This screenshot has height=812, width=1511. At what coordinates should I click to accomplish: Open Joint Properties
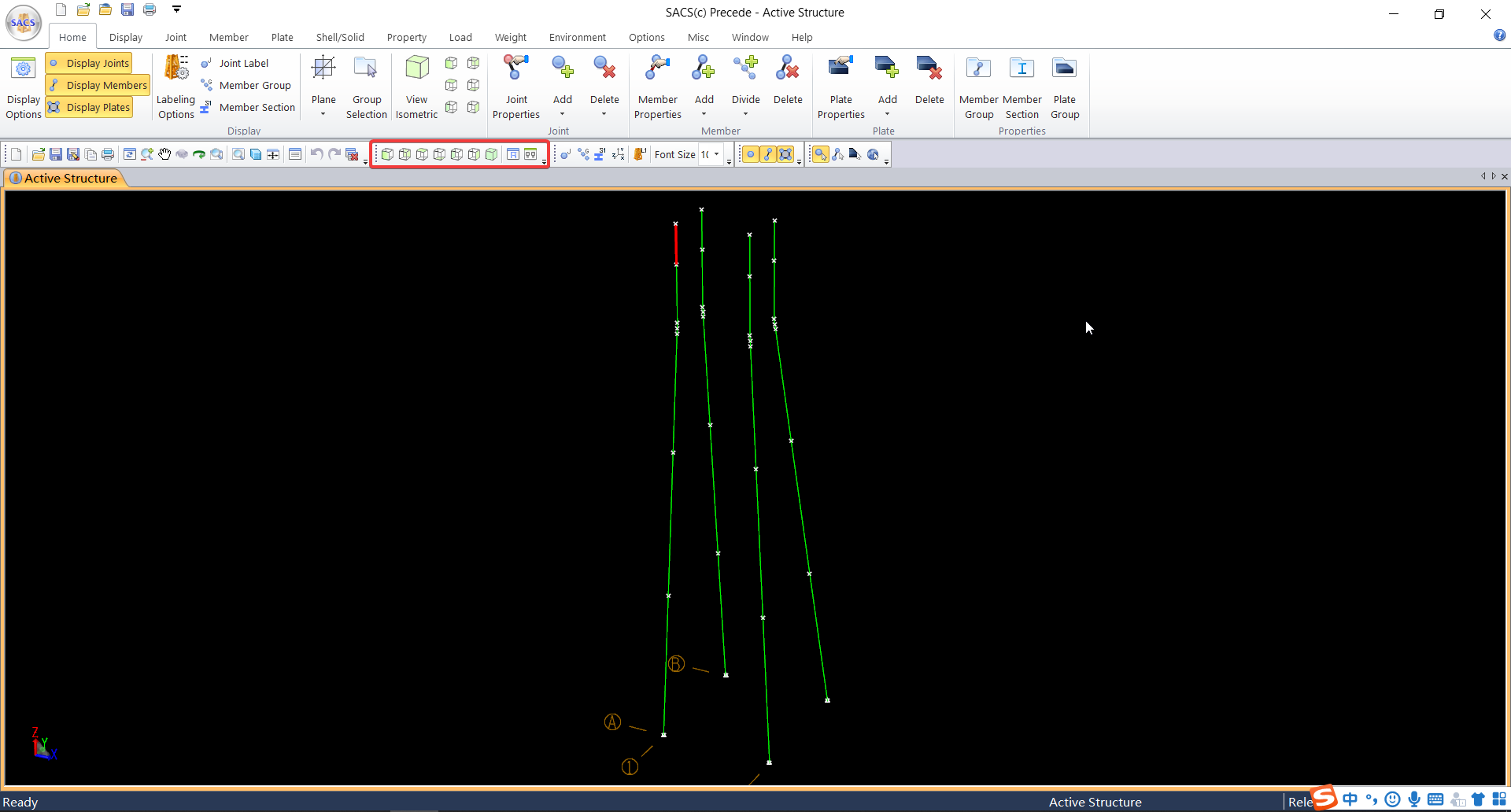(516, 87)
